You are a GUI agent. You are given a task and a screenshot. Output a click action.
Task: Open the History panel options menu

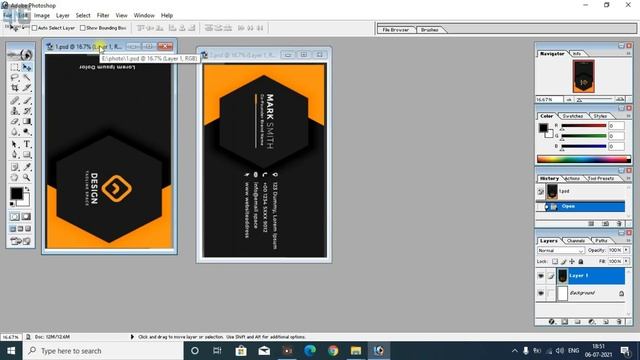point(629,178)
